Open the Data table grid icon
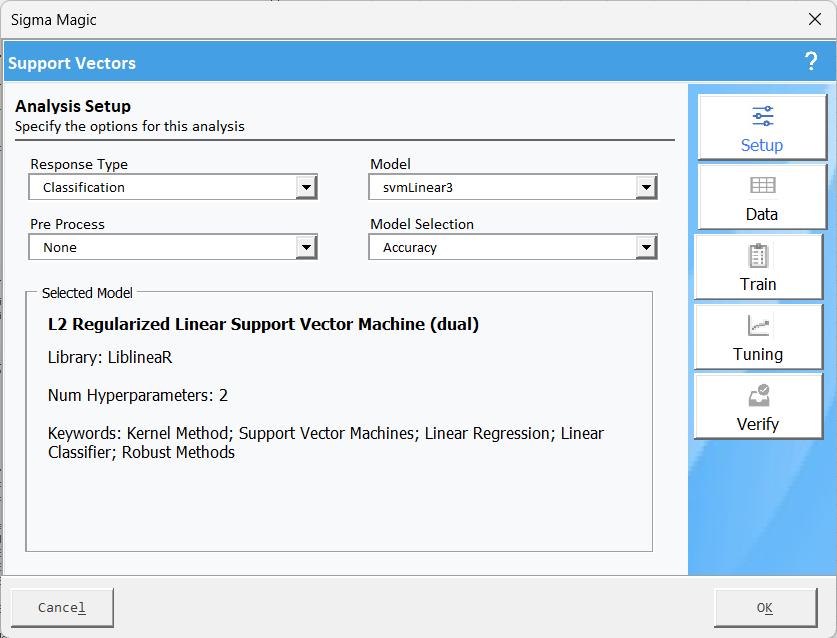 (x=762, y=186)
